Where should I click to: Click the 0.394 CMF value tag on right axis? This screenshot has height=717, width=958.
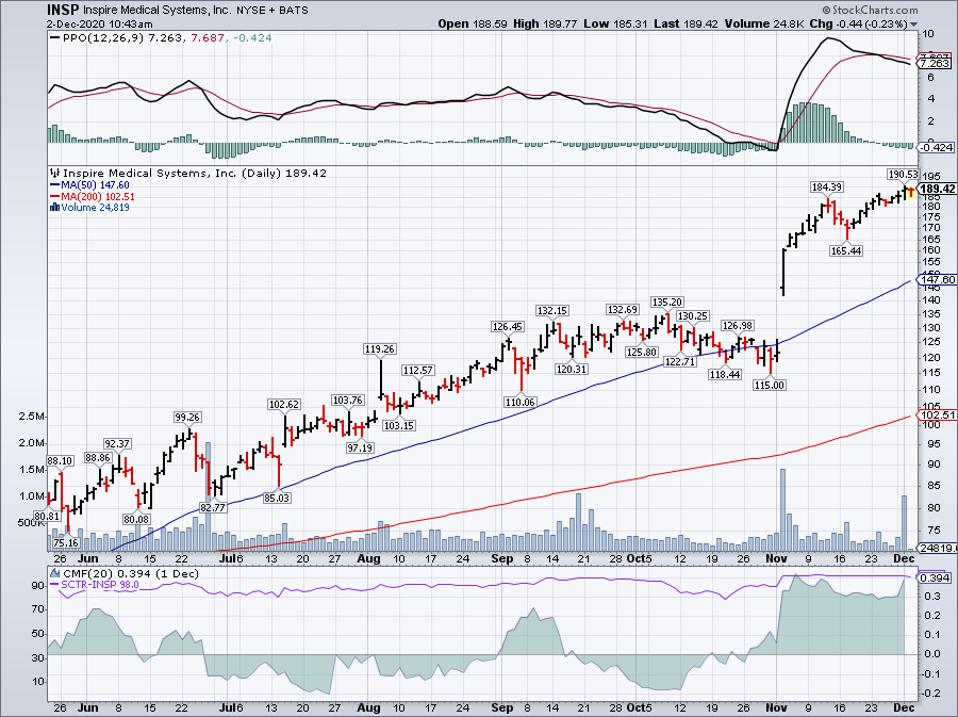point(935,578)
